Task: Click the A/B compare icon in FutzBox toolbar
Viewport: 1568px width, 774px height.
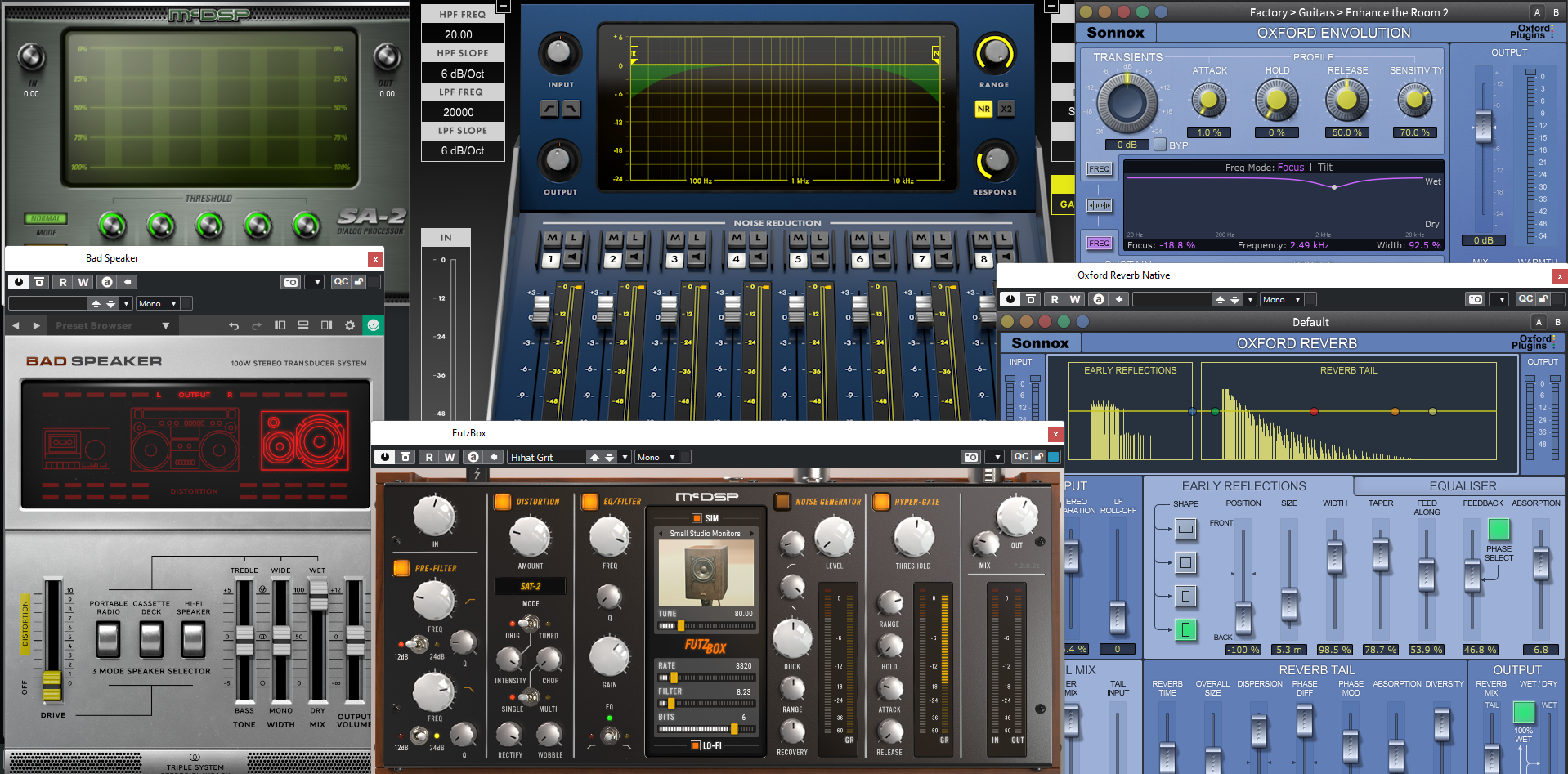Action: click(x=473, y=457)
